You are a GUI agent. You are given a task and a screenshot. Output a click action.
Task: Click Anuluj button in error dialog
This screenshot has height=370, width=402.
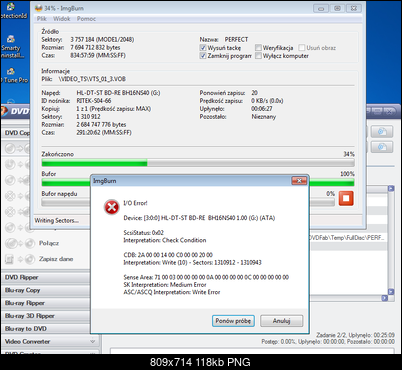[x=282, y=321]
